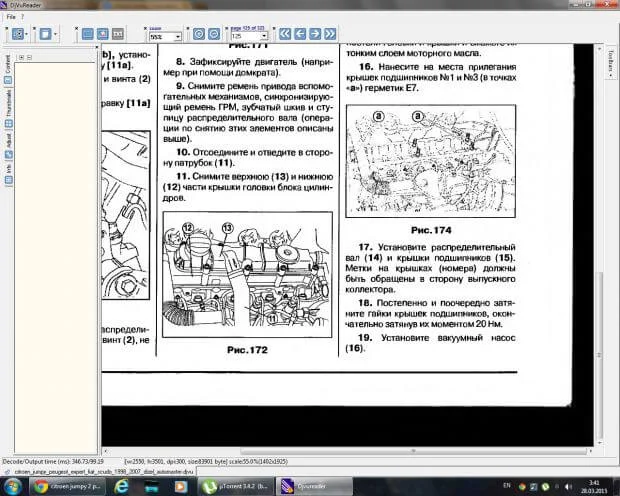620x496 pixels.
Task: Go to the previous page
Action: click(300, 33)
